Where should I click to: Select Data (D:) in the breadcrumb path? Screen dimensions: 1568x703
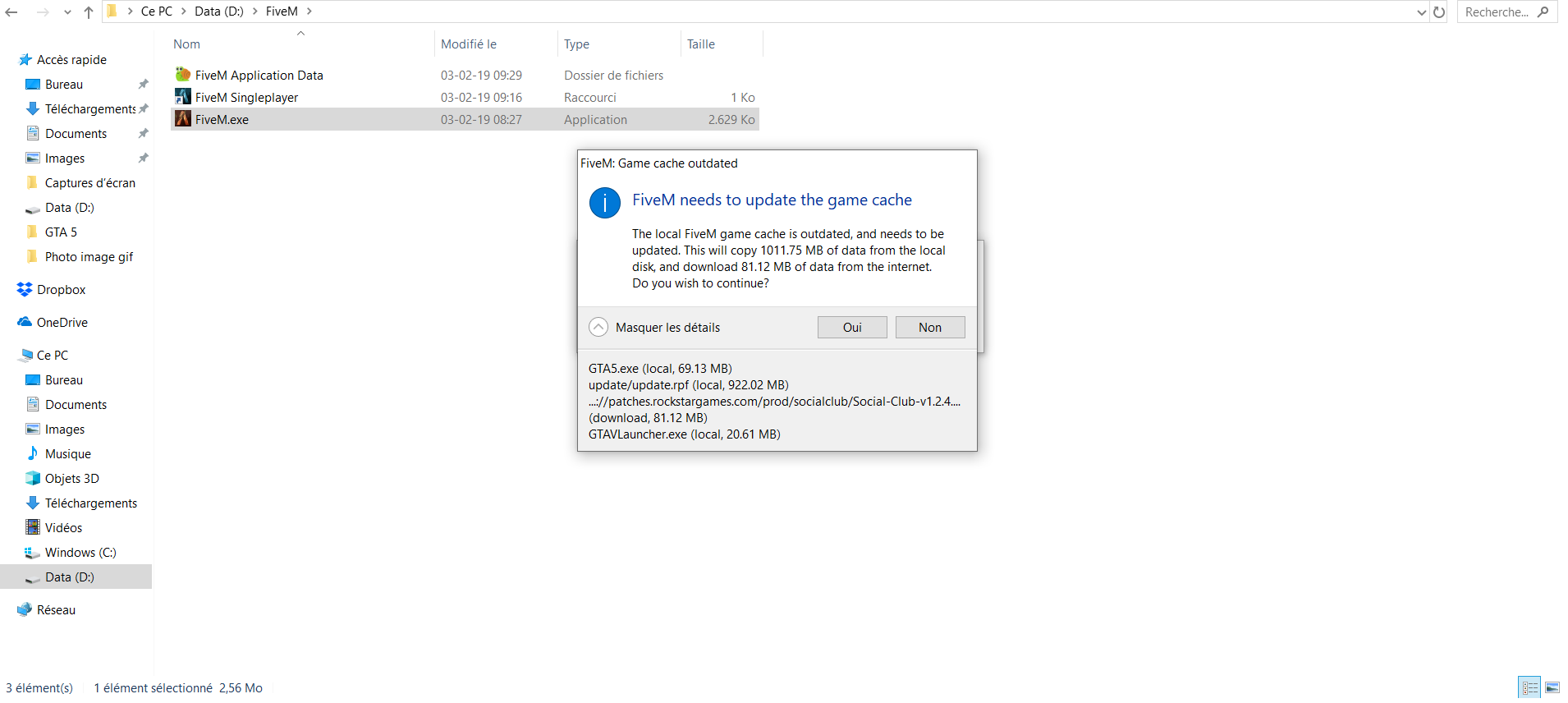pyautogui.click(x=219, y=11)
